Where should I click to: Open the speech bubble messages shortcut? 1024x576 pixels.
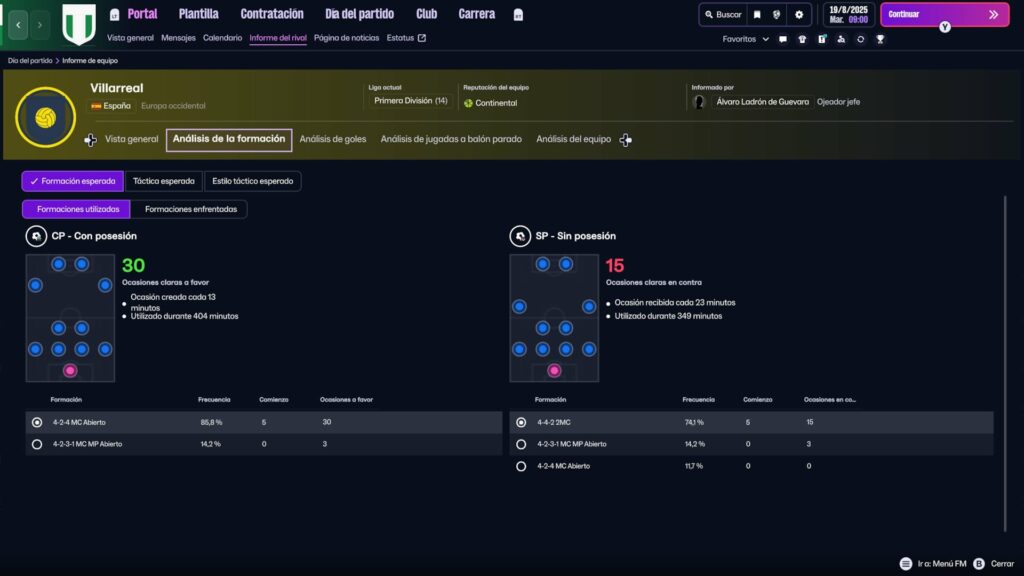783,39
